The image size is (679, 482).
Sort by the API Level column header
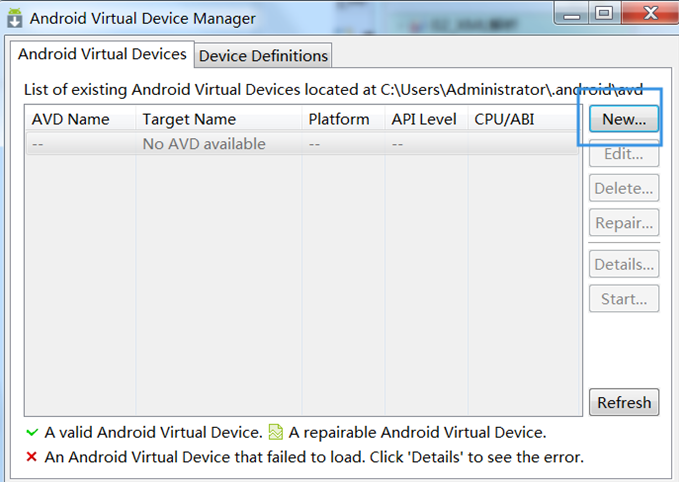click(x=426, y=119)
